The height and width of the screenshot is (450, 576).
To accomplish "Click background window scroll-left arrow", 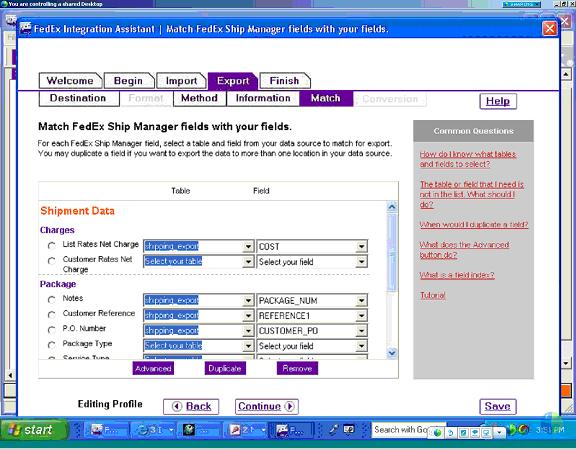I will pos(10,375).
